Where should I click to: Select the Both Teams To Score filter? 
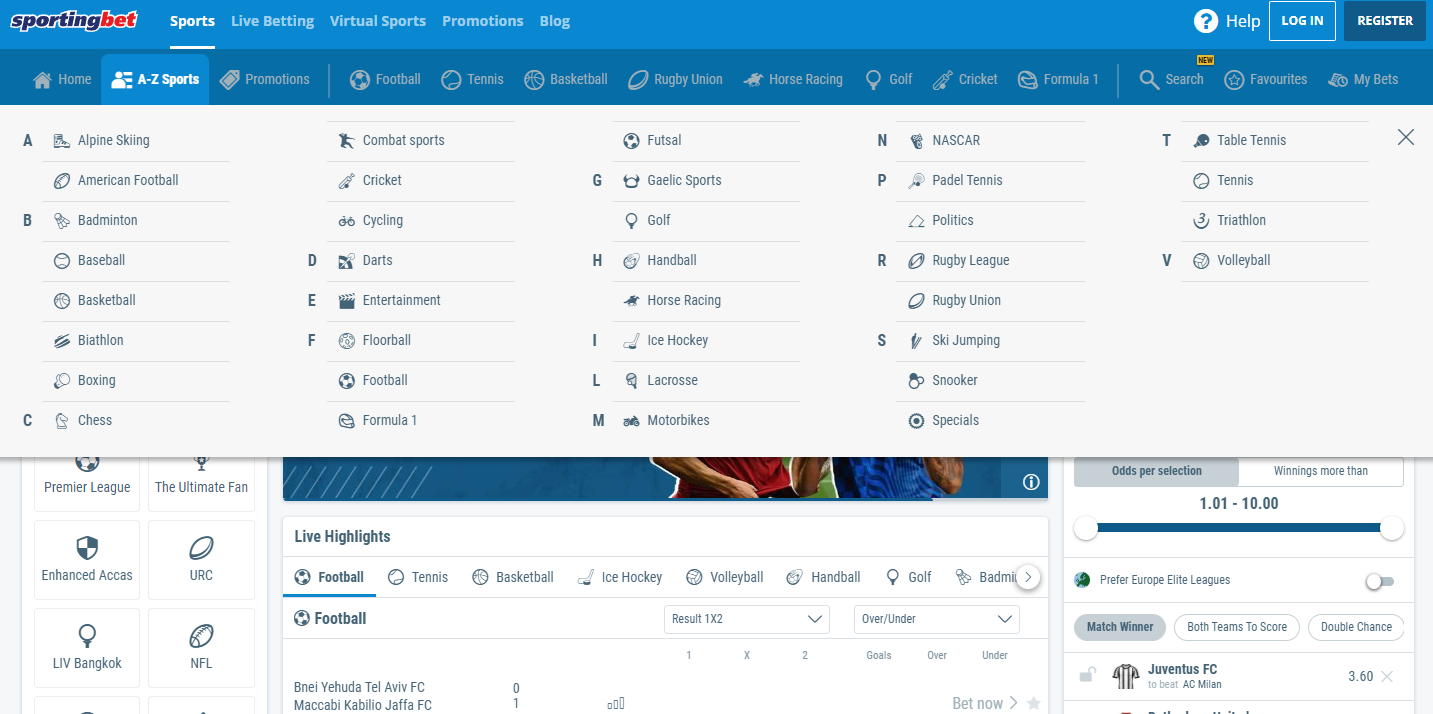click(x=1236, y=627)
